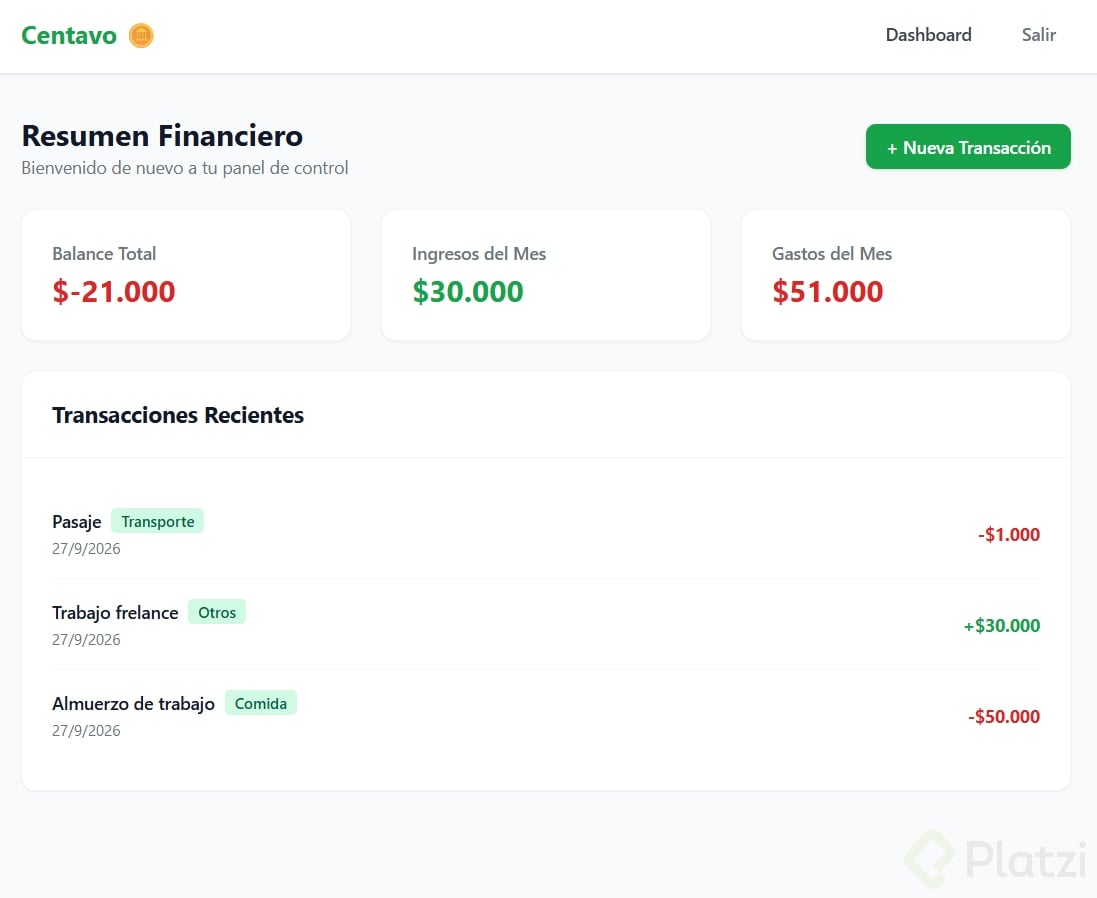Open the Almuerzo de trabajo transaction

click(x=546, y=716)
